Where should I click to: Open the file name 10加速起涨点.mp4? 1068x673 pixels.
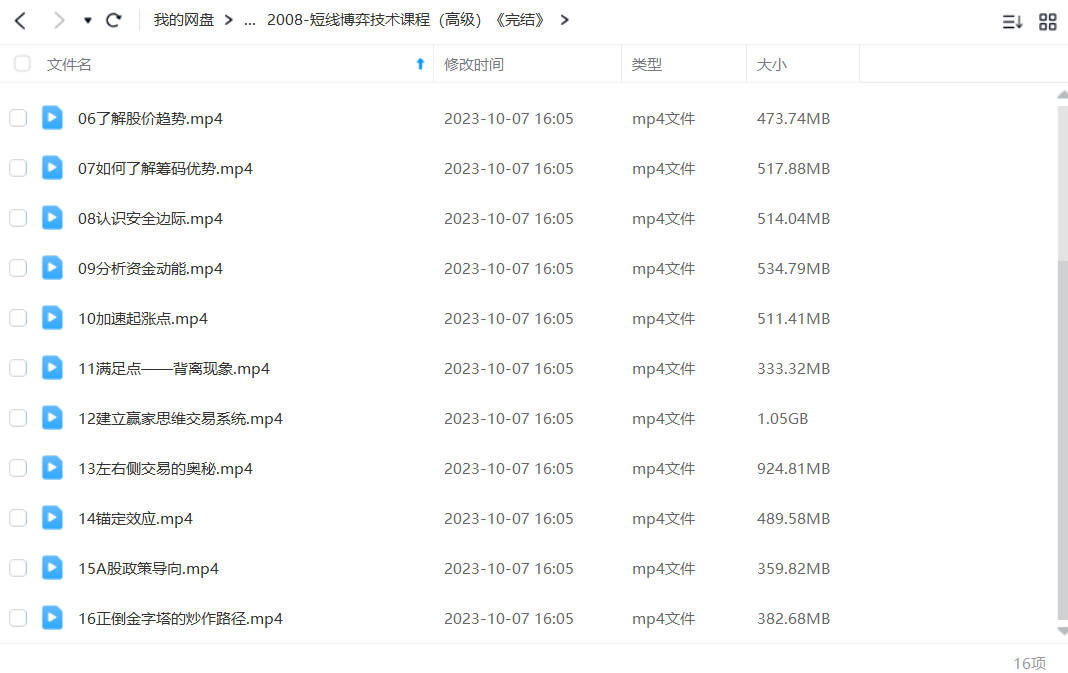tap(143, 319)
